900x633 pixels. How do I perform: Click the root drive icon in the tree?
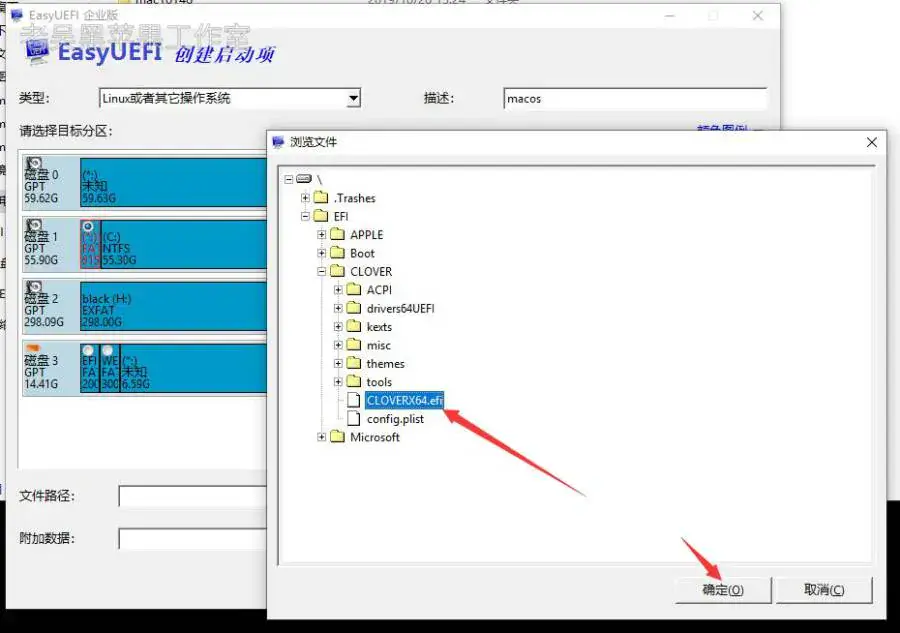(x=304, y=179)
